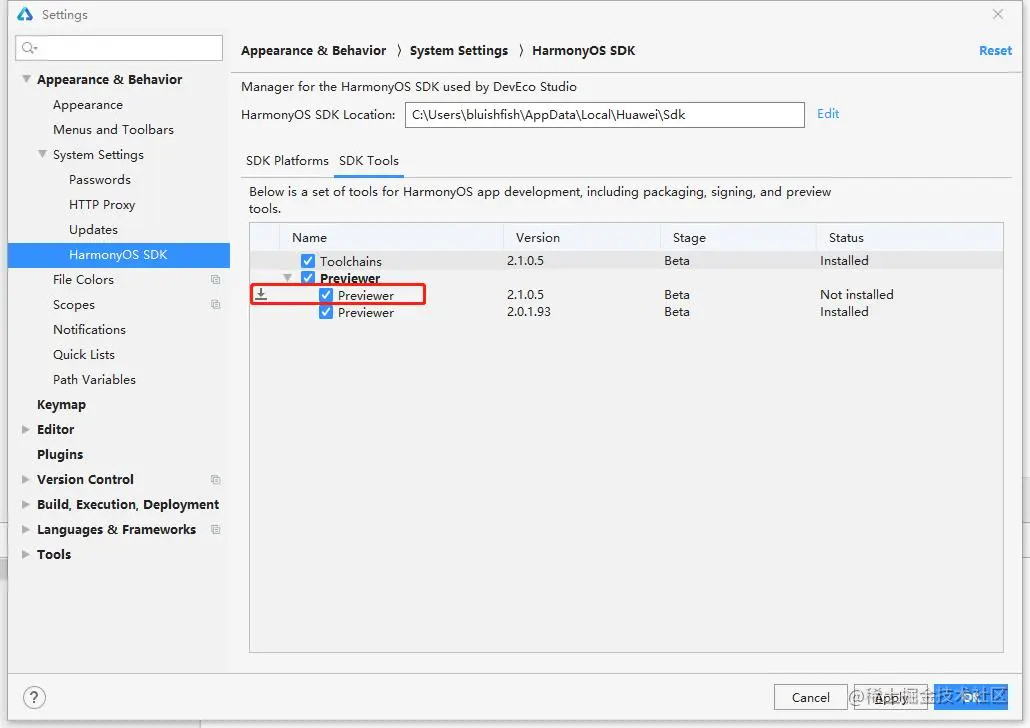Open help with the question mark icon
The height and width of the screenshot is (728, 1030).
point(34,697)
